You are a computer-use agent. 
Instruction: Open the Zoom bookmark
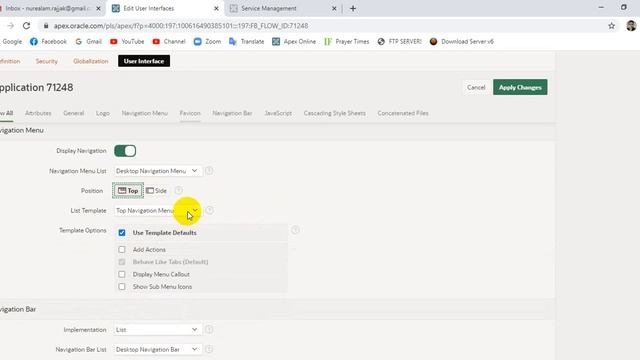tap(207, 42)
